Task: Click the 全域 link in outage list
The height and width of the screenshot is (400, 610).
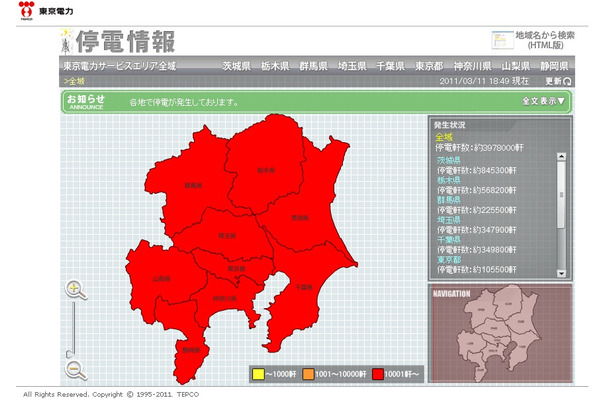Action: [x=443, y=135]
